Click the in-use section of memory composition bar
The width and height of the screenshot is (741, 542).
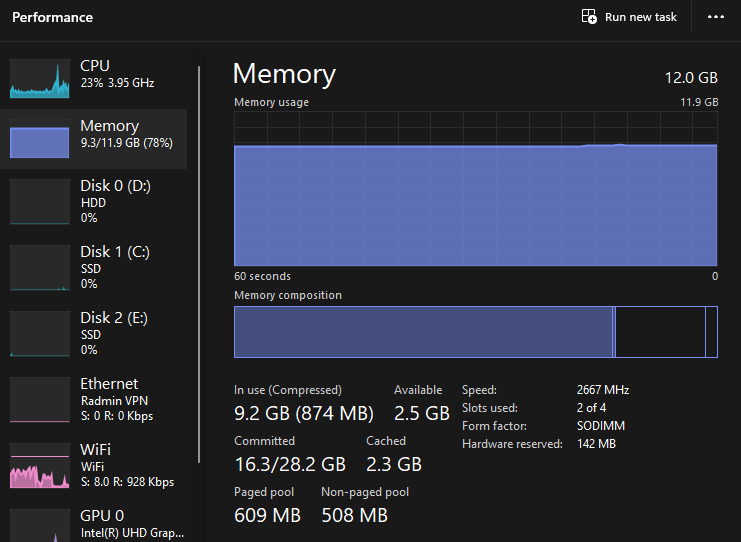click(422, 332)
